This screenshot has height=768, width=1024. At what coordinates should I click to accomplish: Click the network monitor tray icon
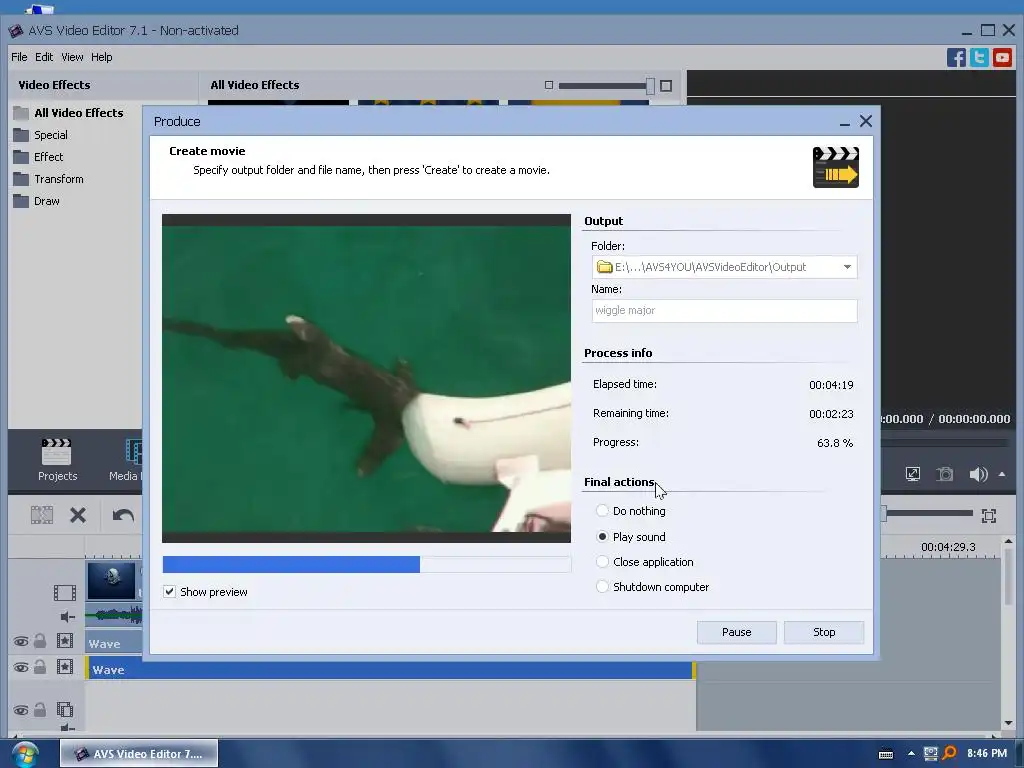(x=931, y=754)
